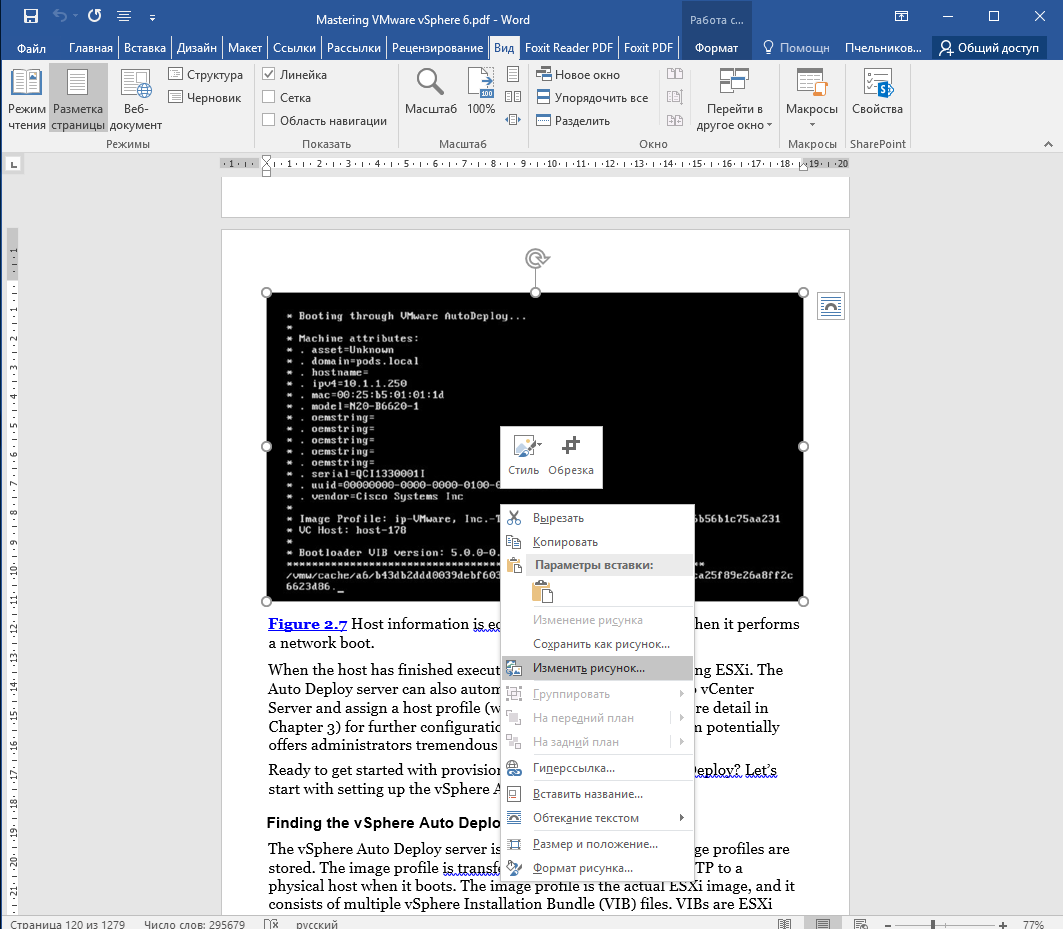Open the Файл tab
Image resolution: width=1063 pixels, height=929 pixels.
[31, 47]
